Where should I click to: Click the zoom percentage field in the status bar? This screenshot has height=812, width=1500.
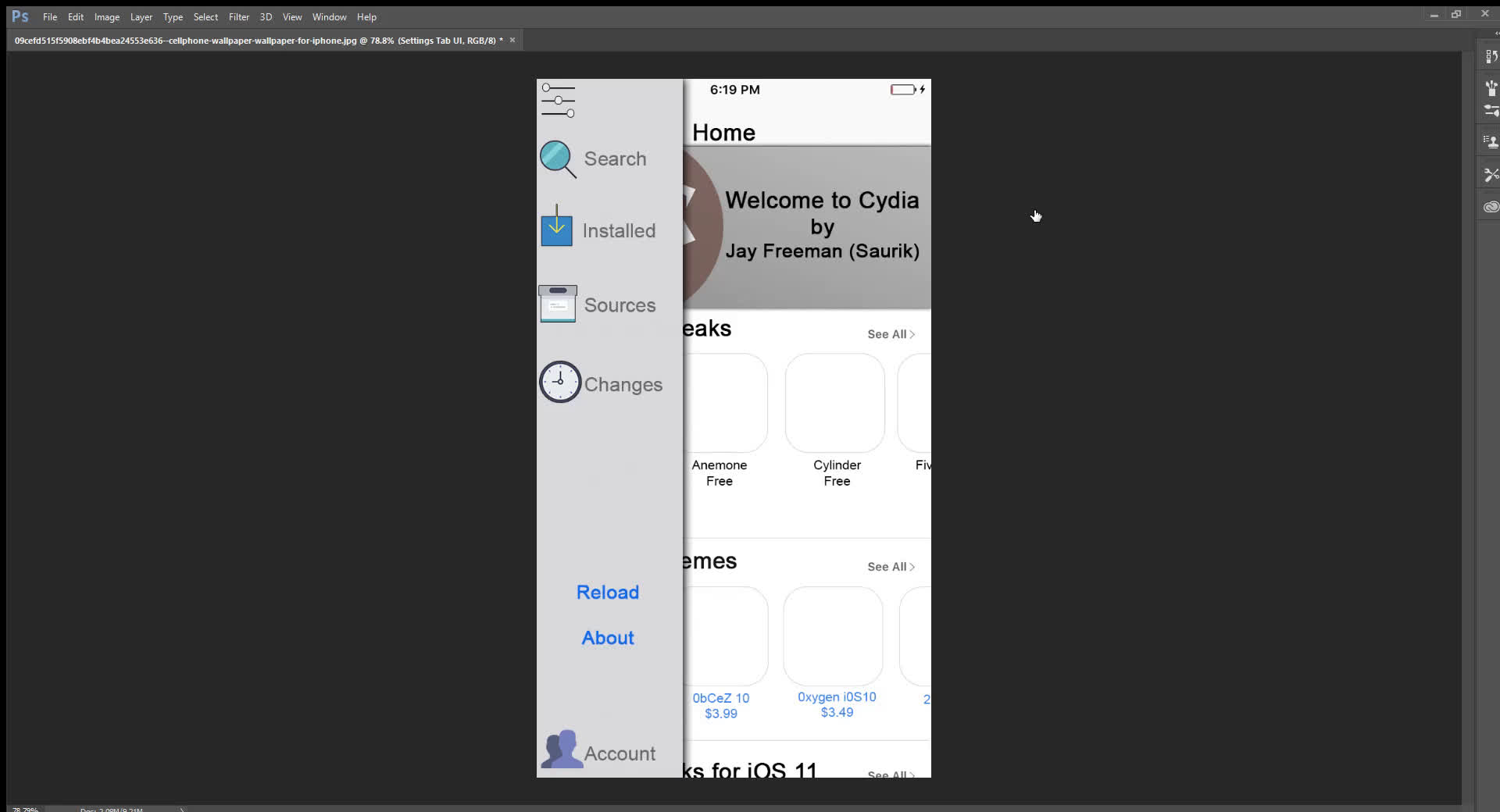(23, 810)
